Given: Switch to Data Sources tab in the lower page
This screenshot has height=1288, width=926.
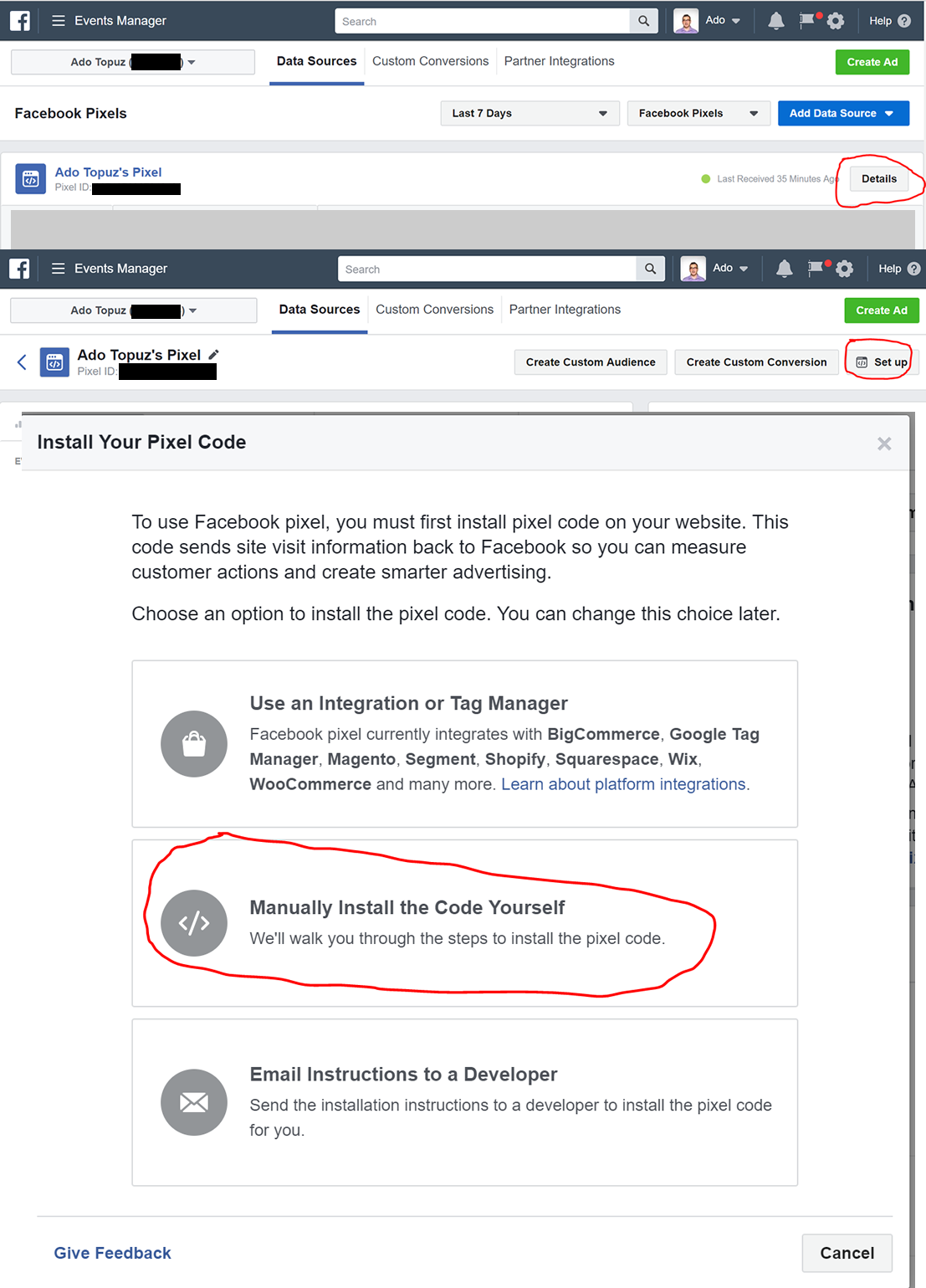Looking at the screenshot, I should (x=320, y=309).
